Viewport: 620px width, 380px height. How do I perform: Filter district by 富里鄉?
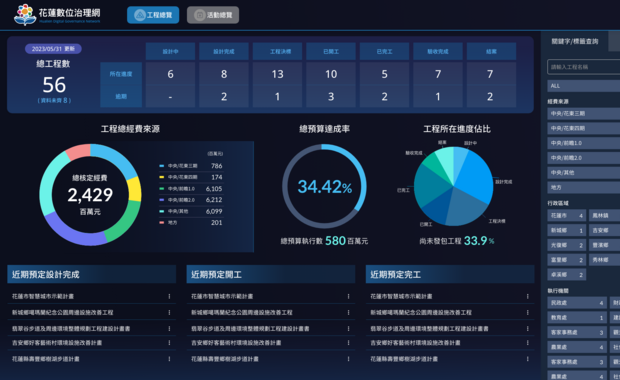pyautogui.click(x=567, y=260)
